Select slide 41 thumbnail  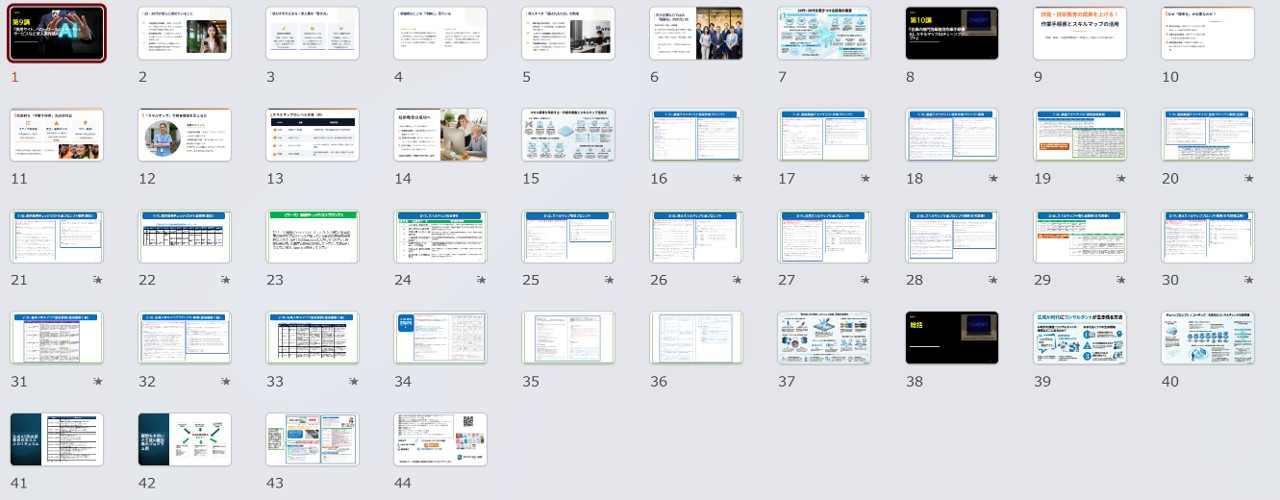(x=57, y=440)
